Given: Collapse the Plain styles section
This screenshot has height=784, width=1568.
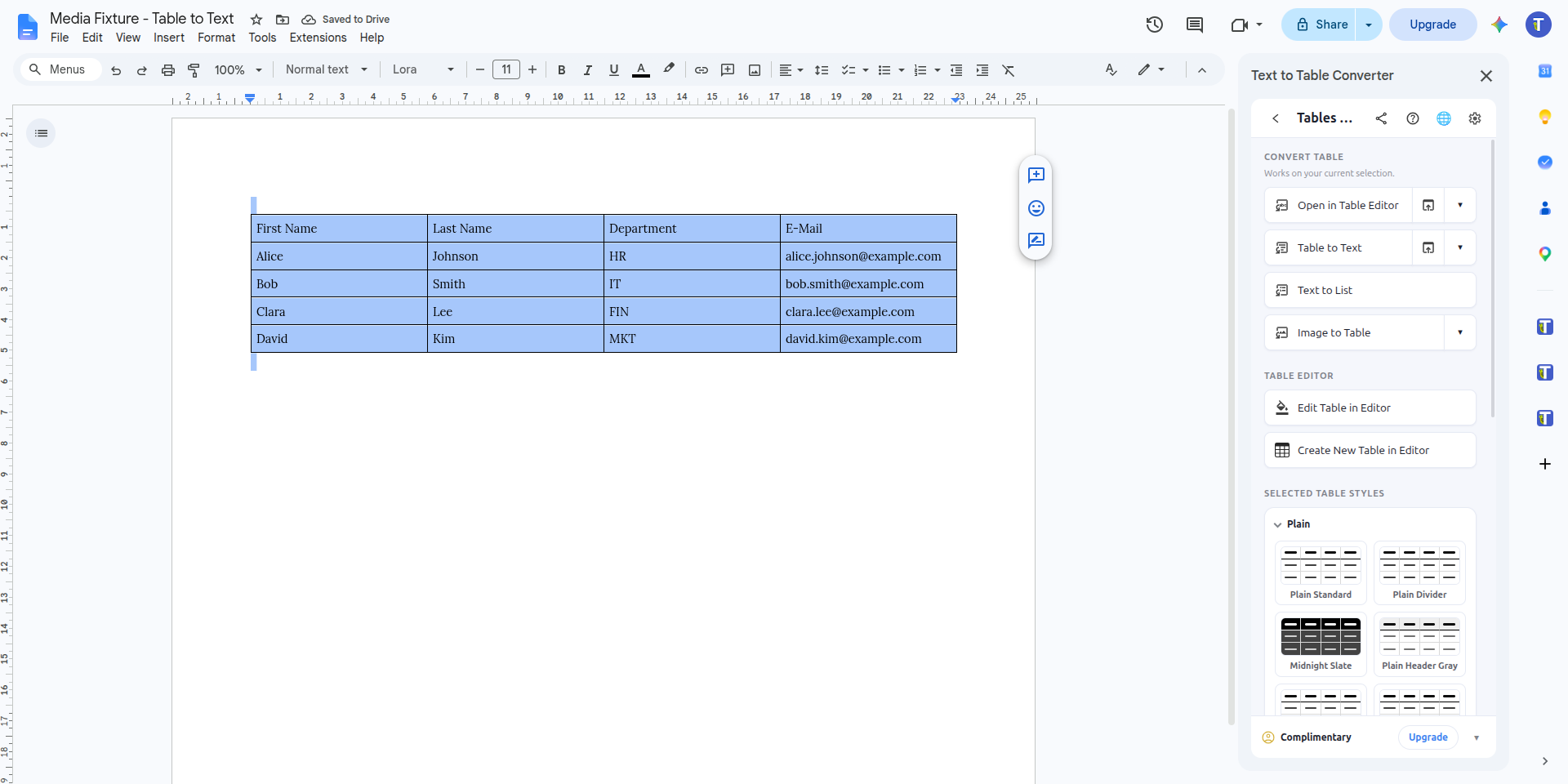Looking at the screenshot, I should (x=1278, y=524).
